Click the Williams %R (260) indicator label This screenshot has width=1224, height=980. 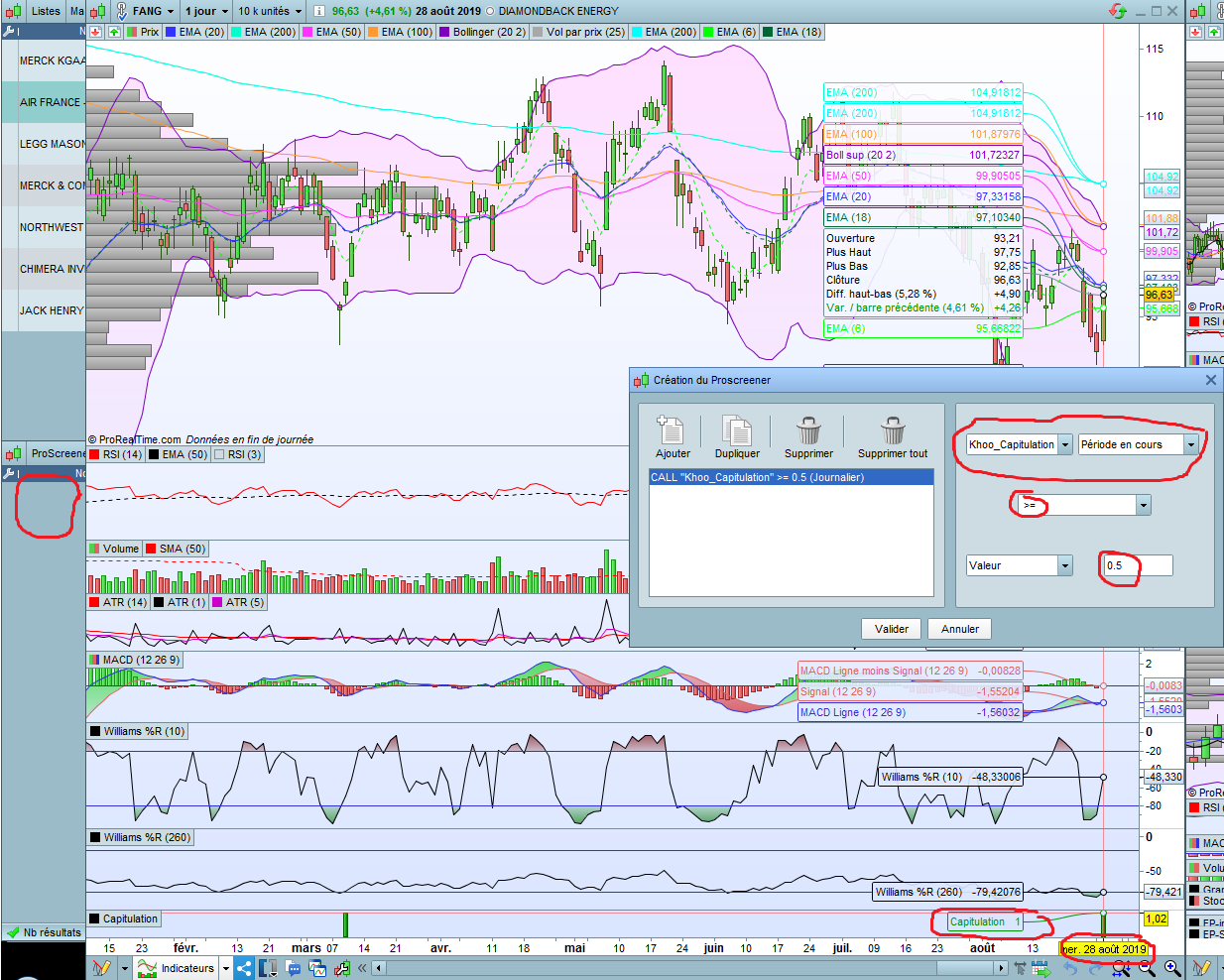(140, 837)
